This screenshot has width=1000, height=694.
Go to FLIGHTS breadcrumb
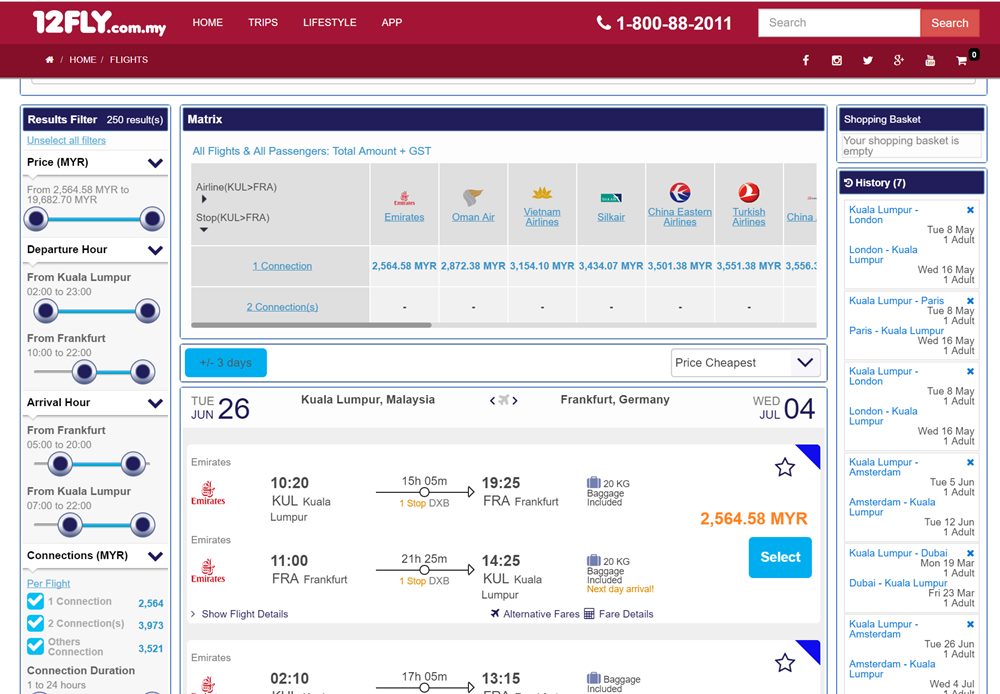pos(129,59)
